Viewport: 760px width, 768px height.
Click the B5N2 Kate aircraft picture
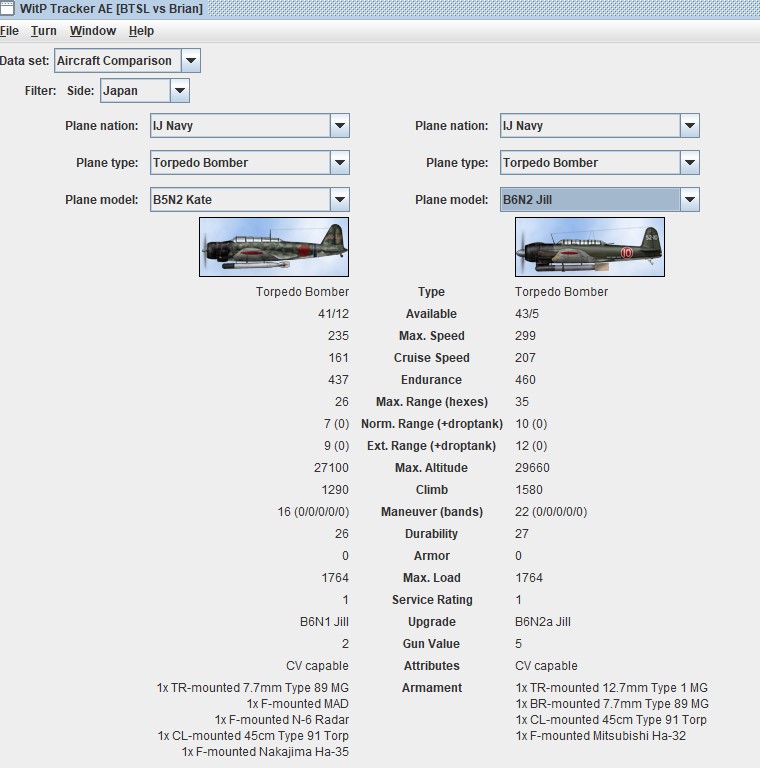[x=274, y=247]
